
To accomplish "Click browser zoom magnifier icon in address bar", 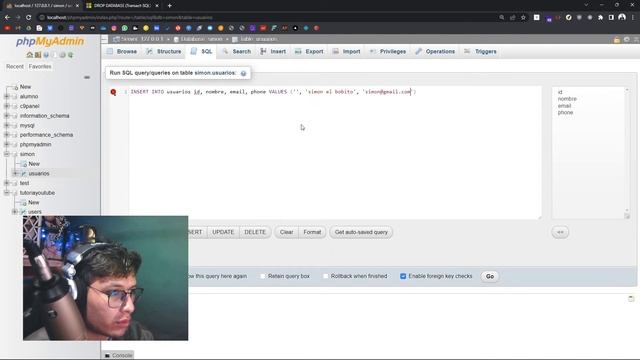I will 502,18.
